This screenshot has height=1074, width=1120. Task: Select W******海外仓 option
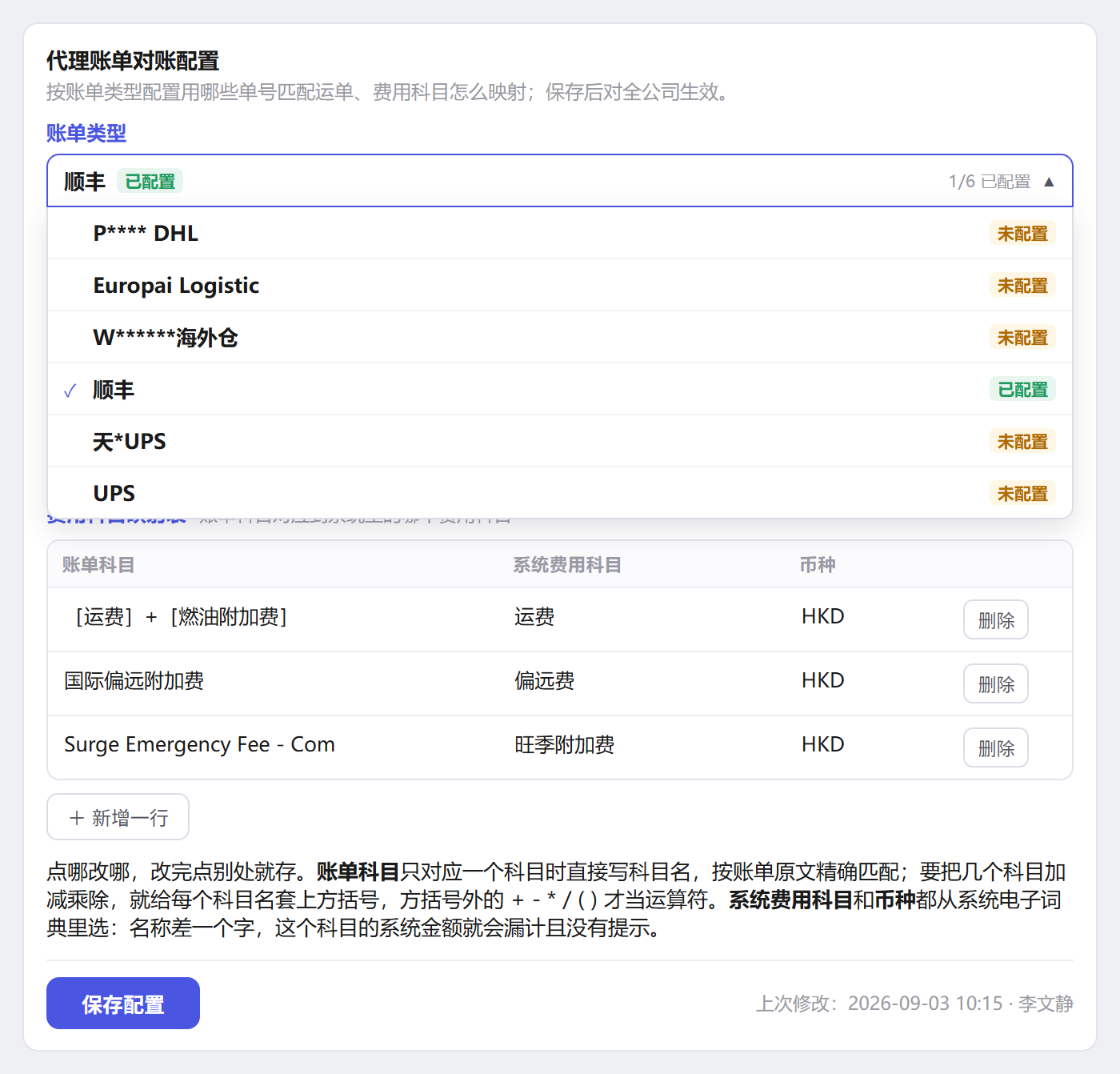coord(560,337)
